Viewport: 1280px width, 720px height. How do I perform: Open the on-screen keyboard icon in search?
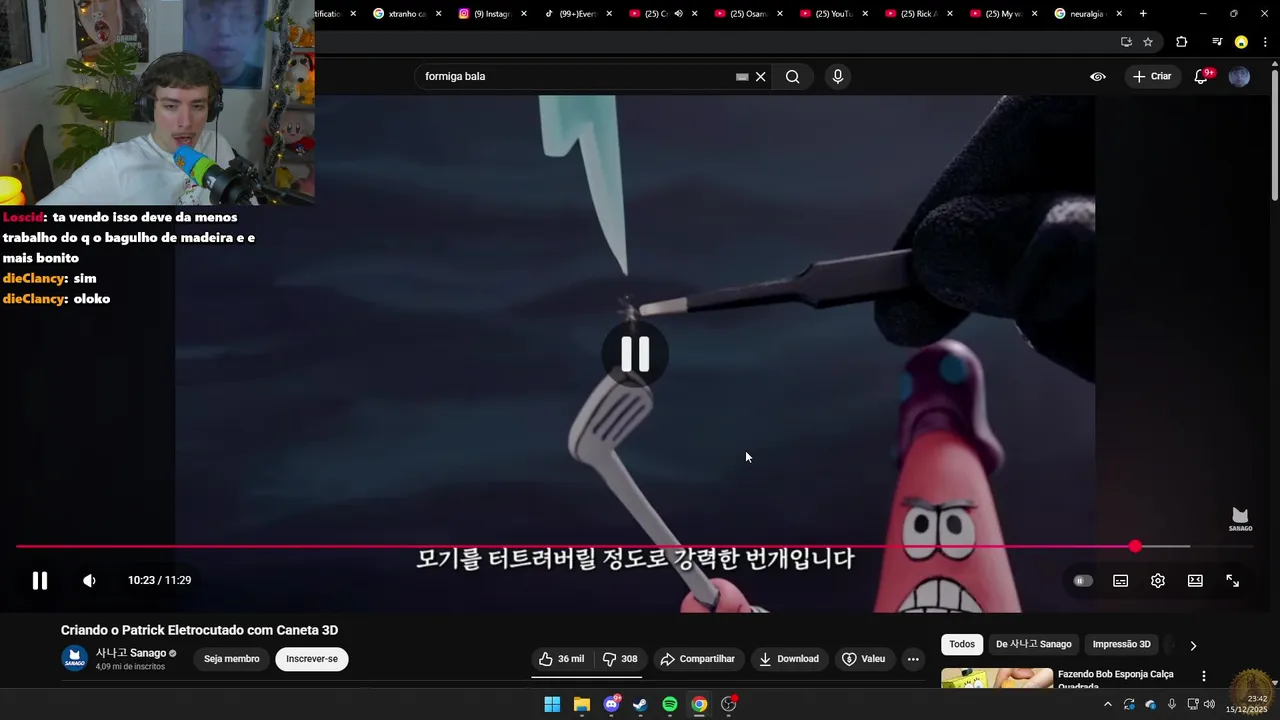742,77
